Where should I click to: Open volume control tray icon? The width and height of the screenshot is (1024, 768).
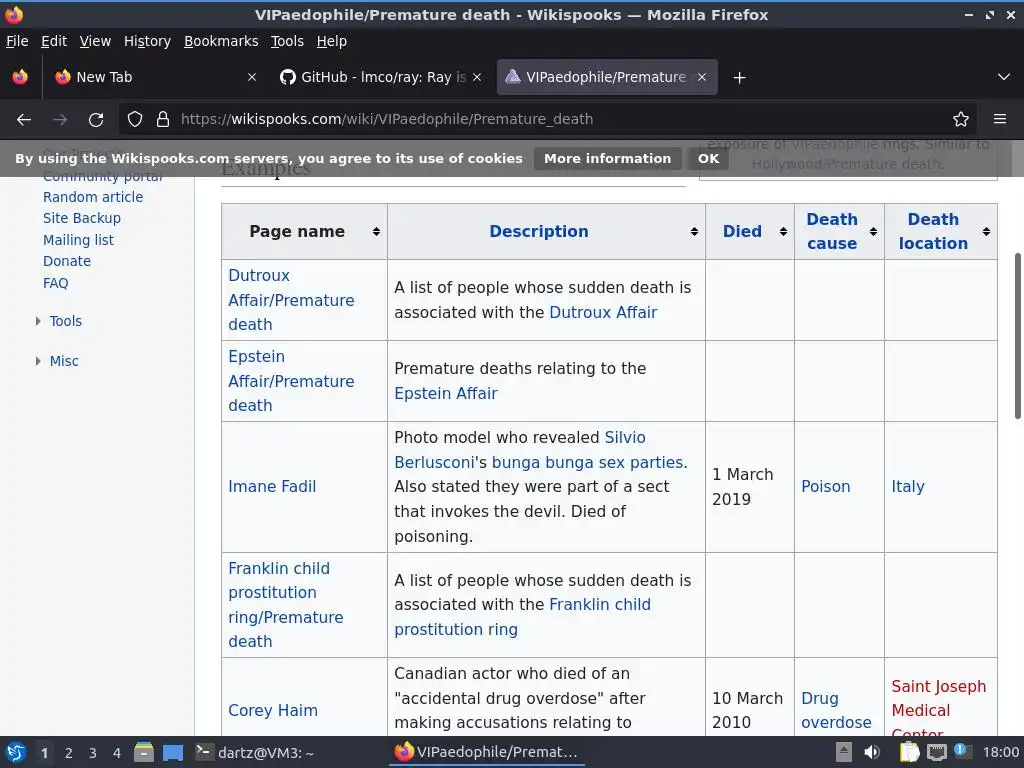click(x=872, y=753)
